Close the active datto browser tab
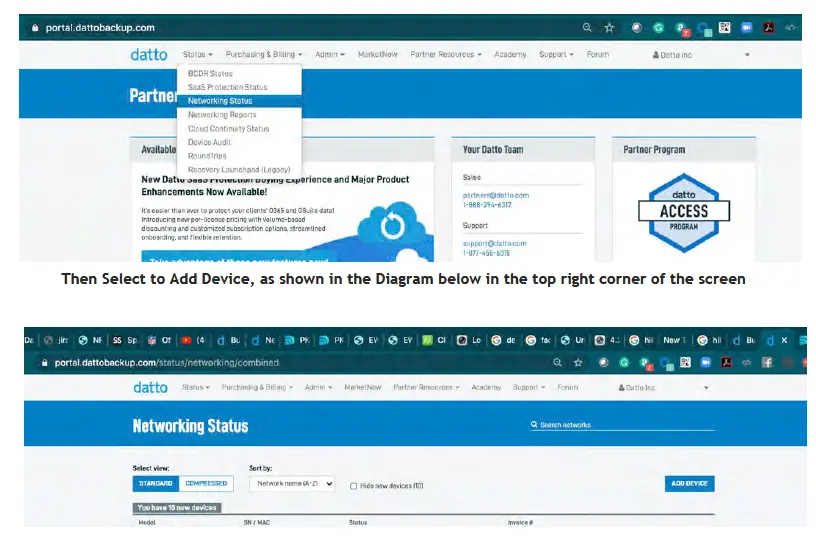This screenshot has width=816, height=548. point(784,340)
